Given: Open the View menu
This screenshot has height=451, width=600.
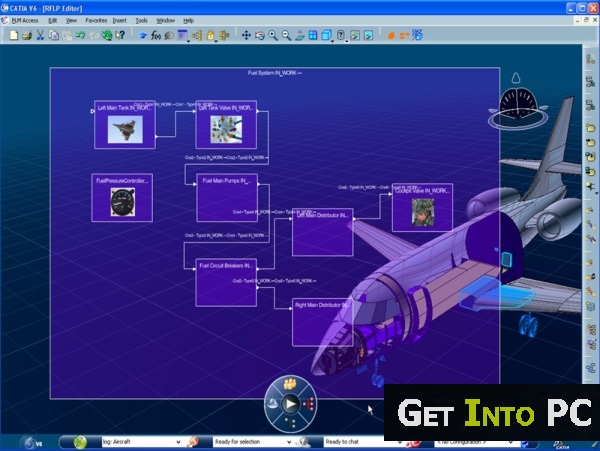Looking at the screenshot, I should coord(71,21).
